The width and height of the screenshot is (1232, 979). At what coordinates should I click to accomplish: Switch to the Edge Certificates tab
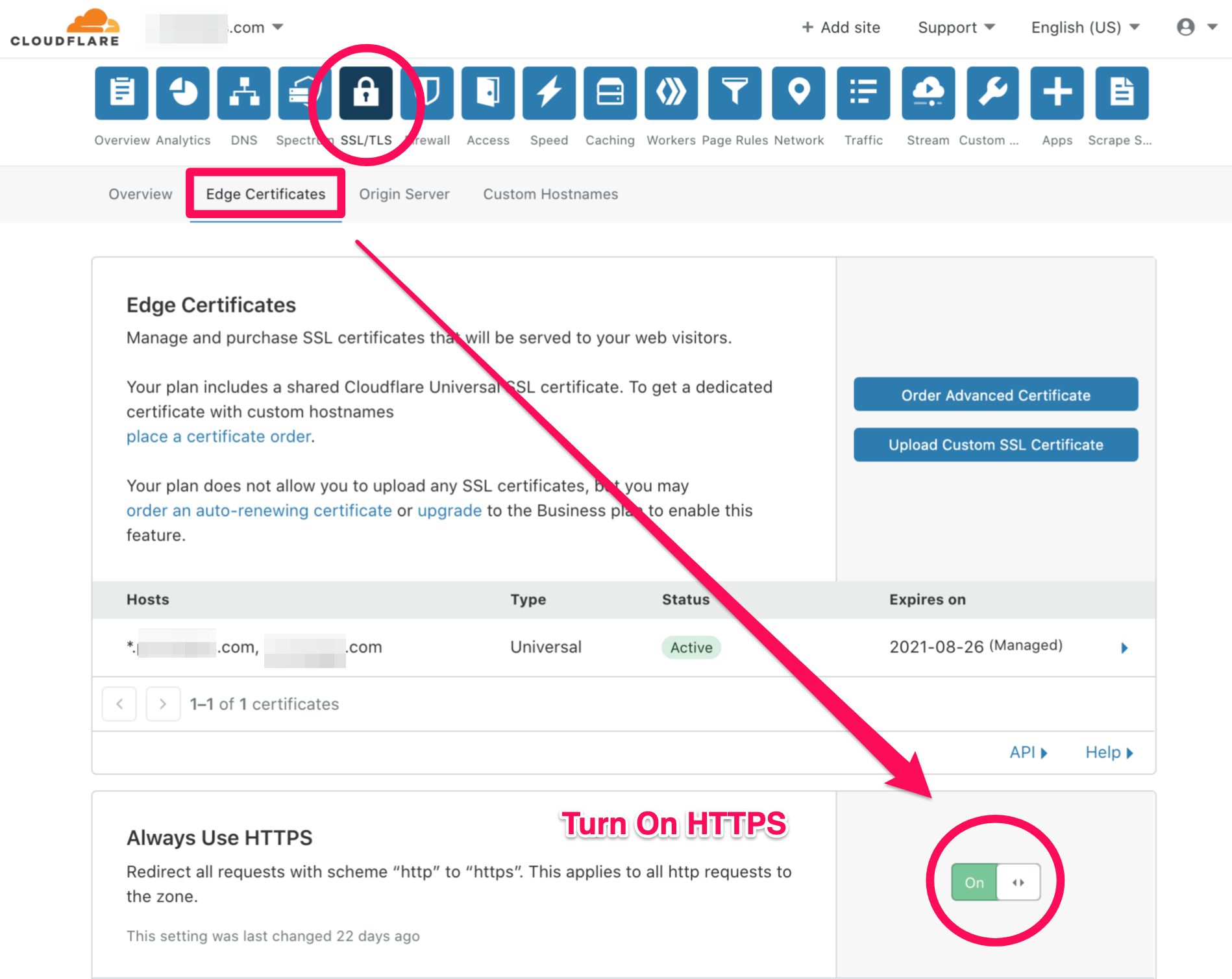tap(265, 194)
